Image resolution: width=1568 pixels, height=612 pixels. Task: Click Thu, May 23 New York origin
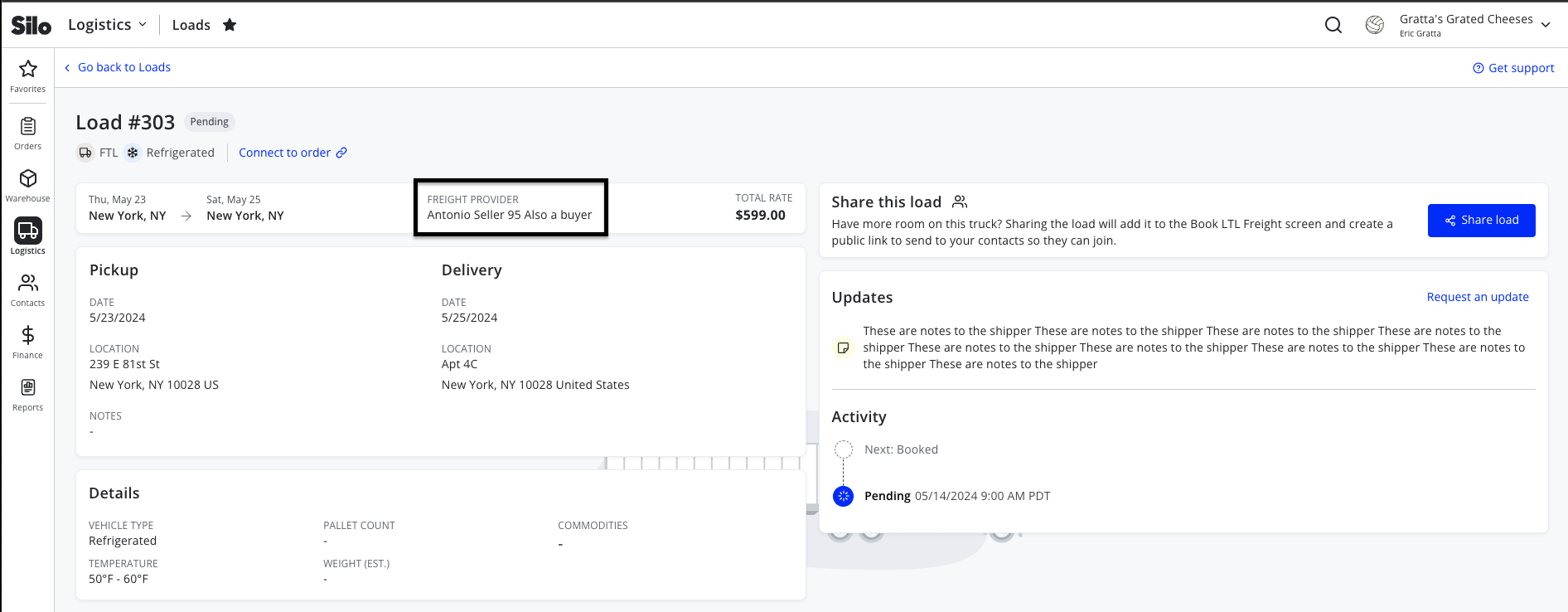click(x=128, y=207)
